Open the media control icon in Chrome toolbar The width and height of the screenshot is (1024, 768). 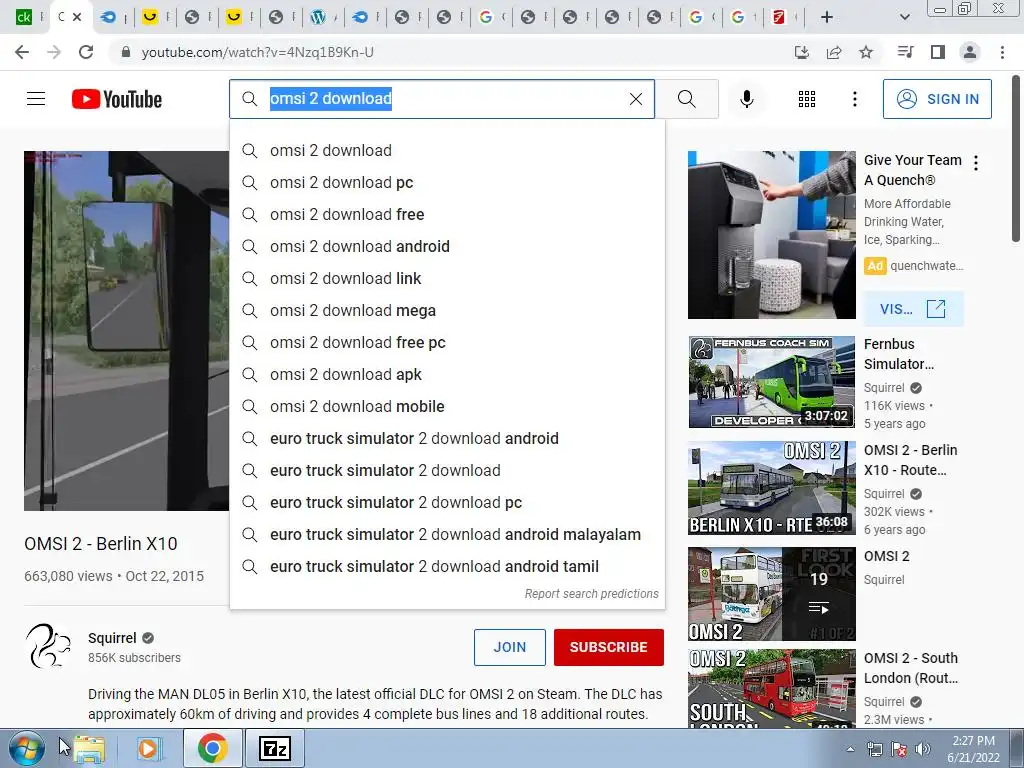point(905,52)
